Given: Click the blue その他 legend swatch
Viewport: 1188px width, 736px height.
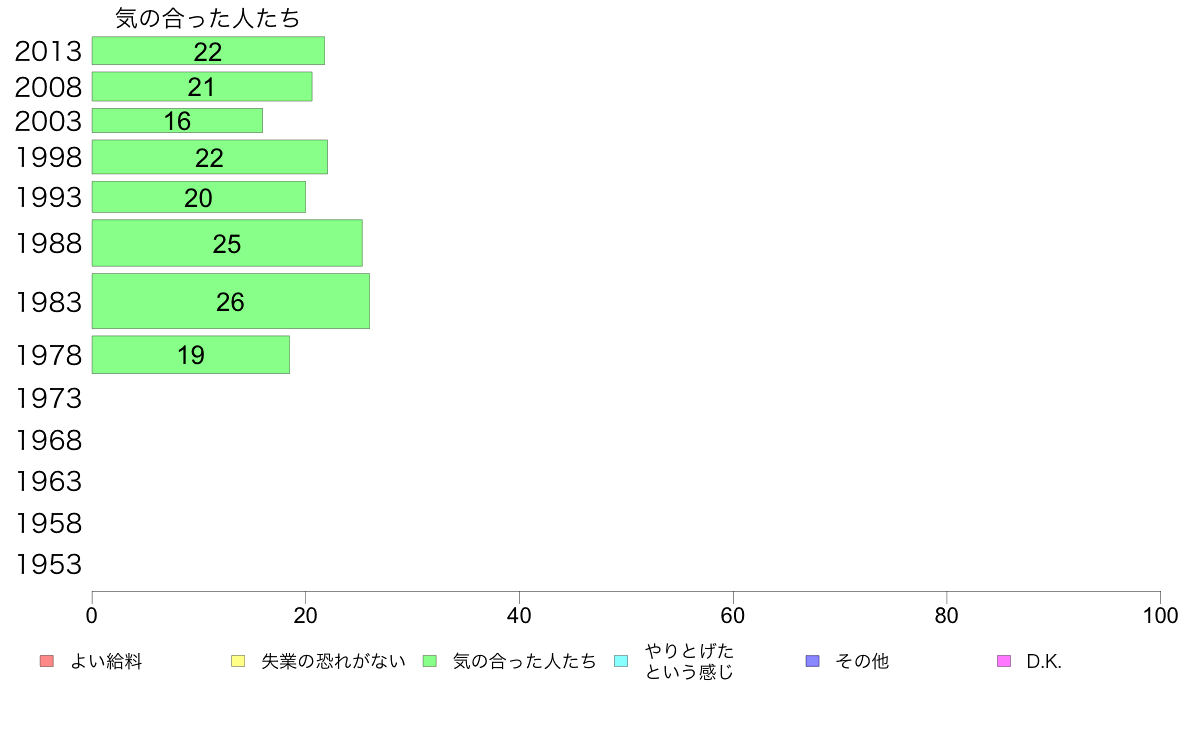Looking at the screenshot, I should [x=813, y=661].
